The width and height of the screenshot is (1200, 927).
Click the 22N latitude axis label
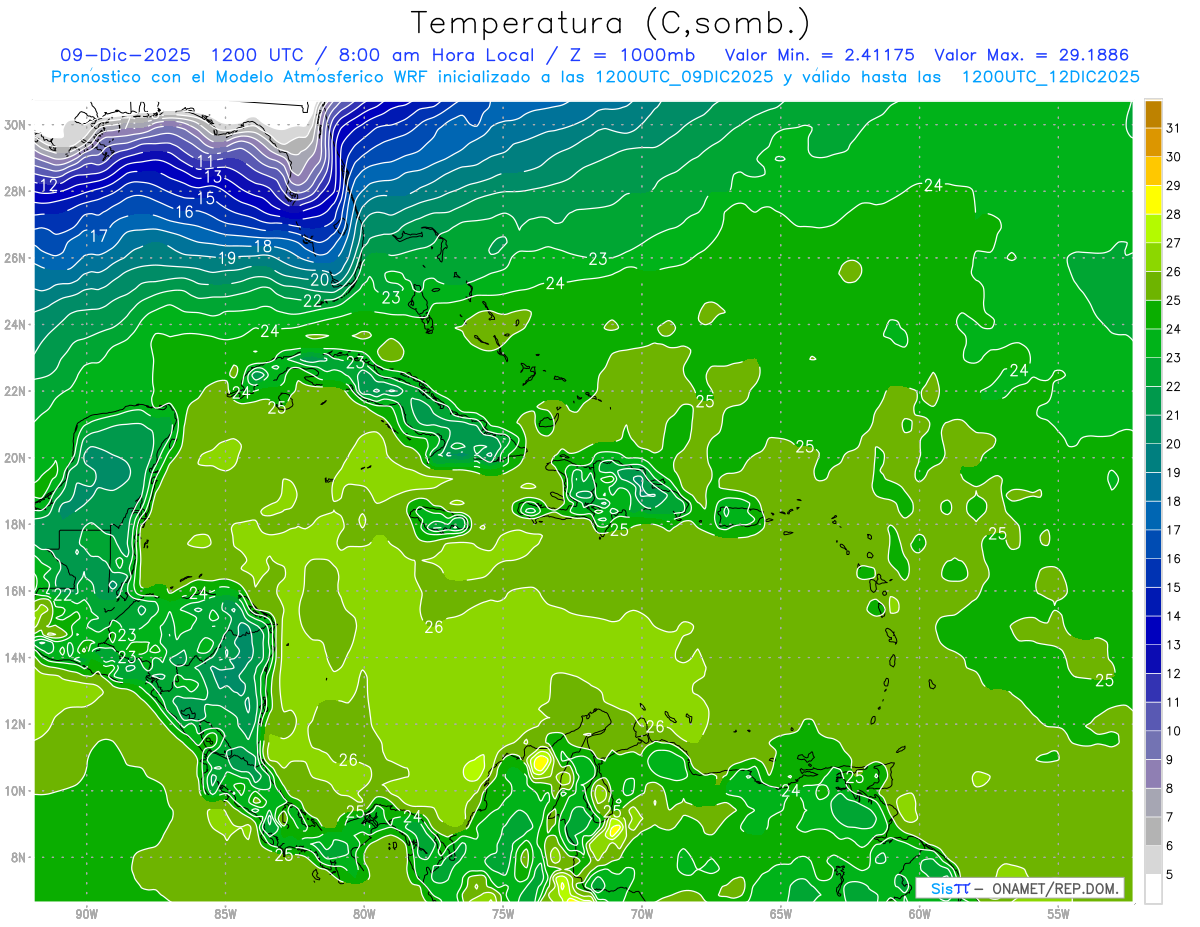point(16,391)
